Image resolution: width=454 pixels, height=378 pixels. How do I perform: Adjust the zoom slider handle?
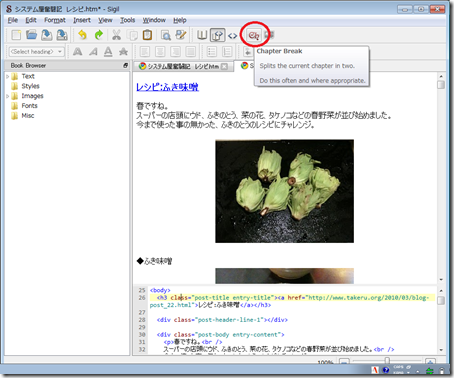(x=387, y=360)
